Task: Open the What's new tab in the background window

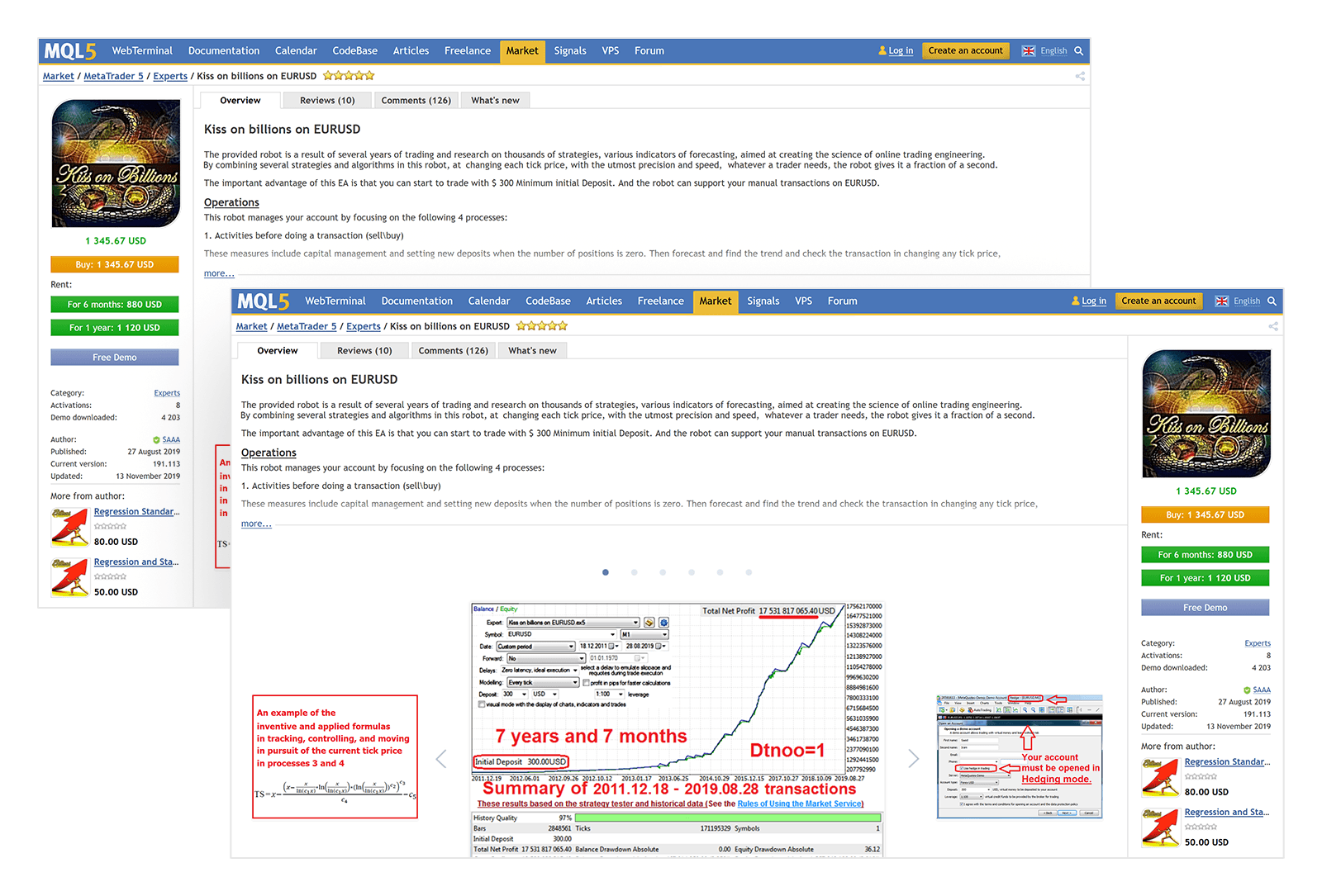Action: (x=495, y=101)
